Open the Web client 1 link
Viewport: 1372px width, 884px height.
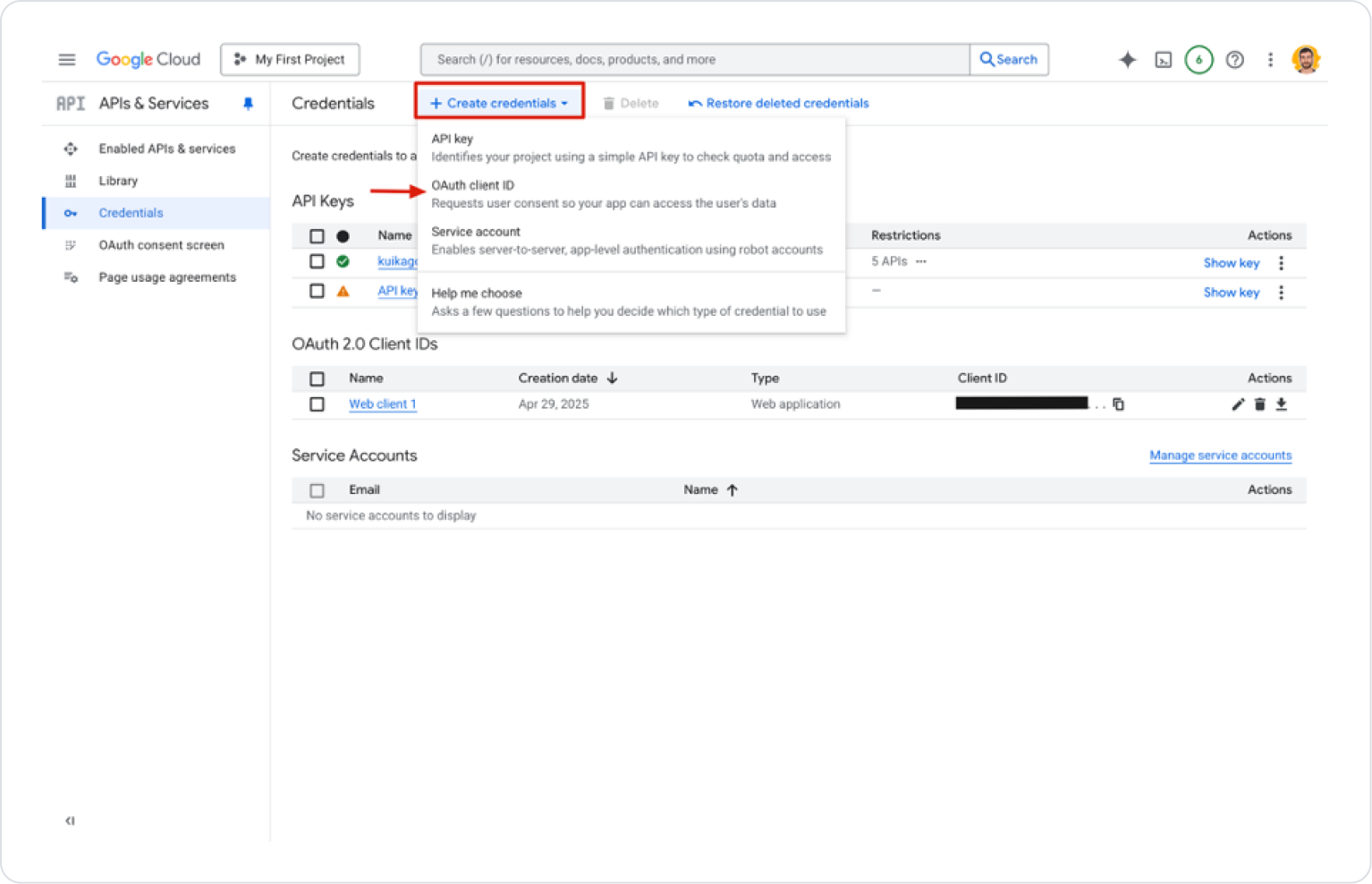coord(383,404)
